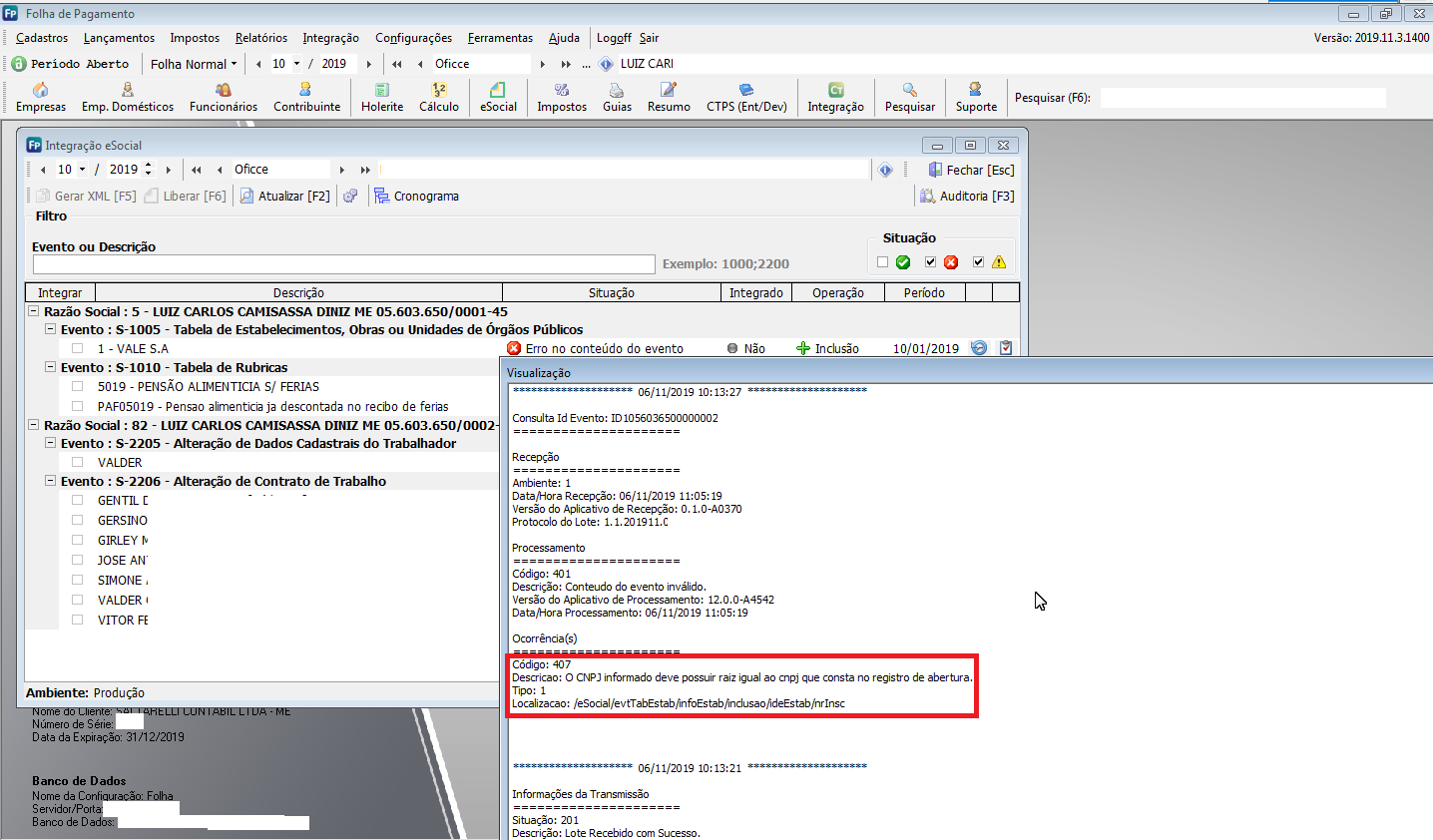Click the Holerite toolbar icon
The width and height of the screenshot is (1433, 840).
point(382,97)
